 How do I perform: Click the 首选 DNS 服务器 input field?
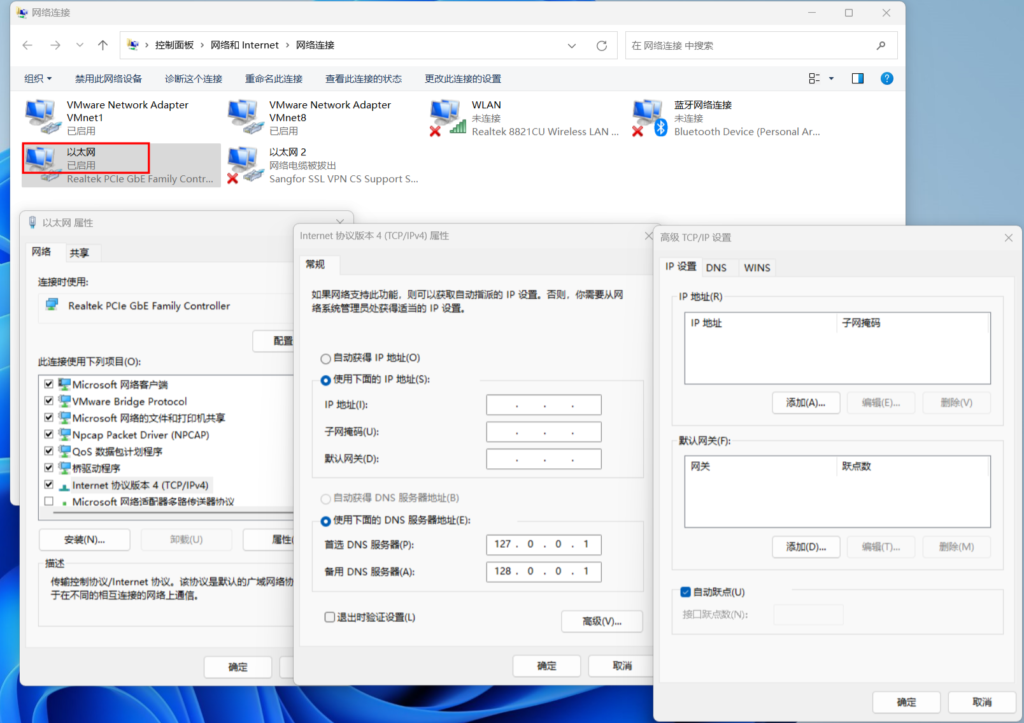tap(544, 545)
